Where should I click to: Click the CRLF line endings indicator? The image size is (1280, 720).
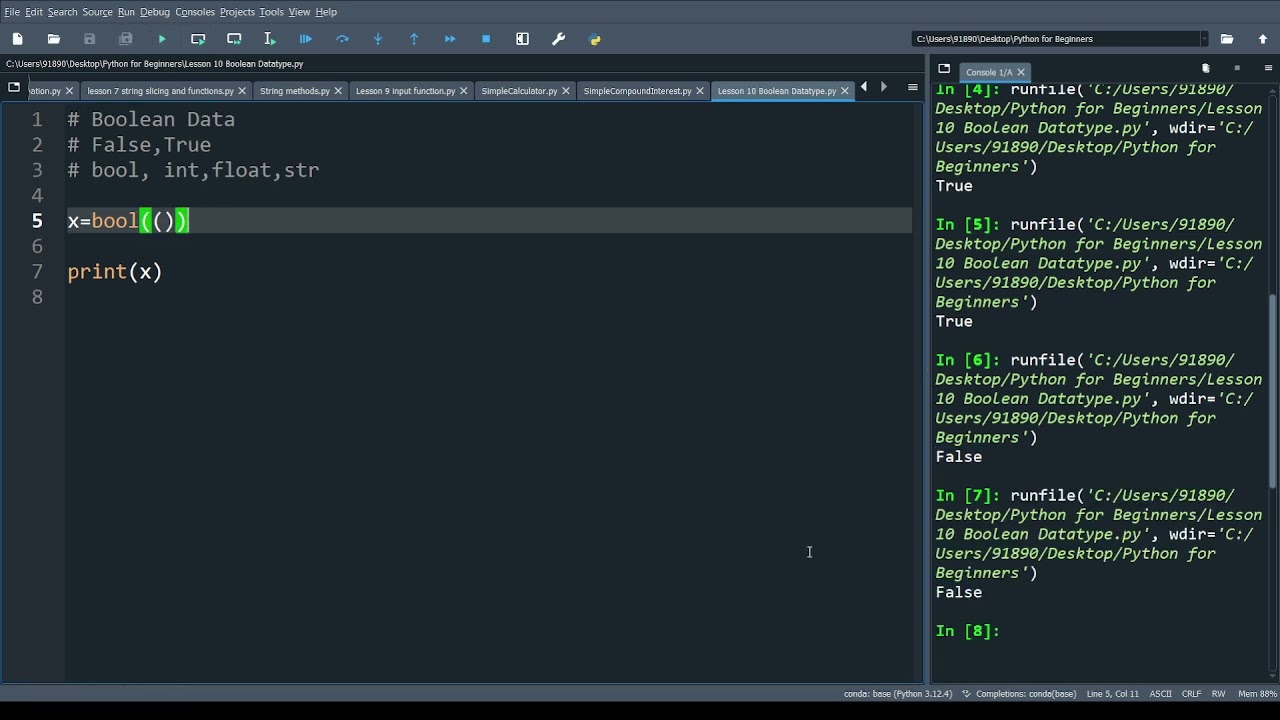[x=1191, y=694]
